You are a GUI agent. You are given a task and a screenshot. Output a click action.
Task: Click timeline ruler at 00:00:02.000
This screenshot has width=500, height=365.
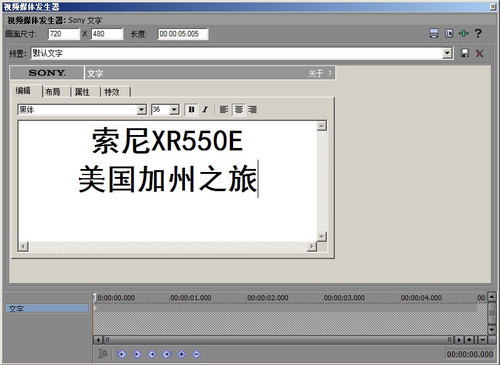[268, 298]
